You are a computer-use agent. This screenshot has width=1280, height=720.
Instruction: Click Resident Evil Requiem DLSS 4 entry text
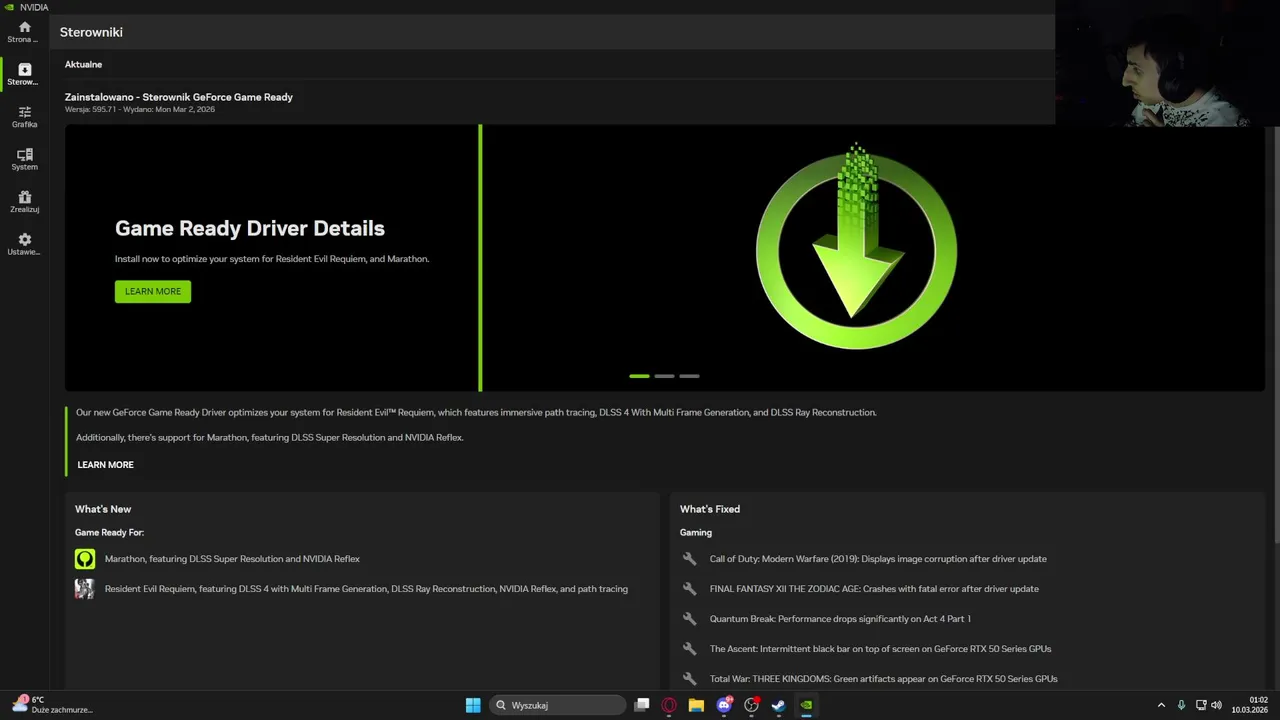click(x=366, y=589)
